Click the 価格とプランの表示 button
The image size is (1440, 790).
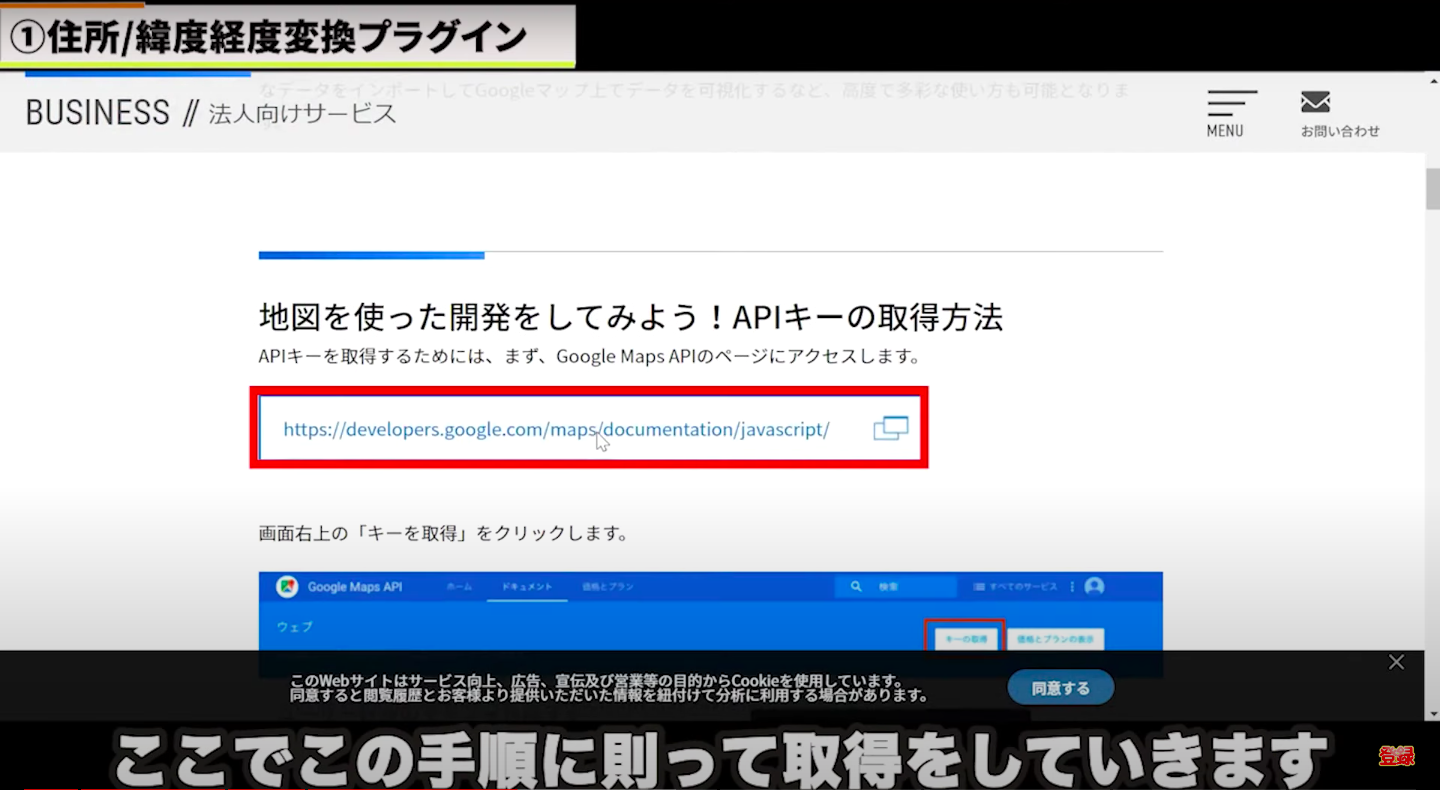(1055, 637)
